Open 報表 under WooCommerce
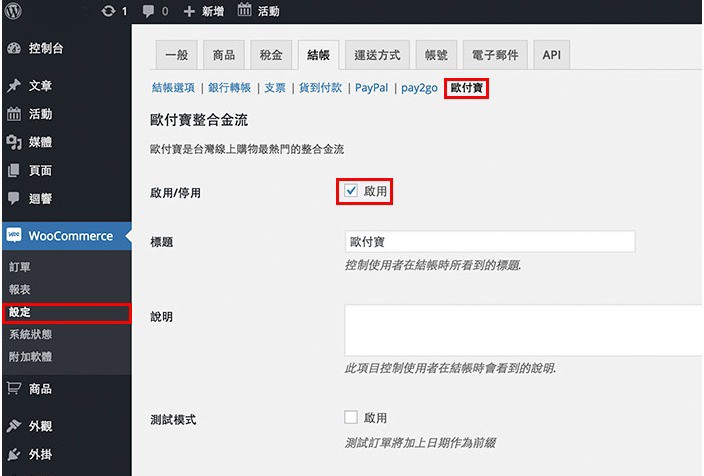Viewport: 704px width, 476px height. 20,290
